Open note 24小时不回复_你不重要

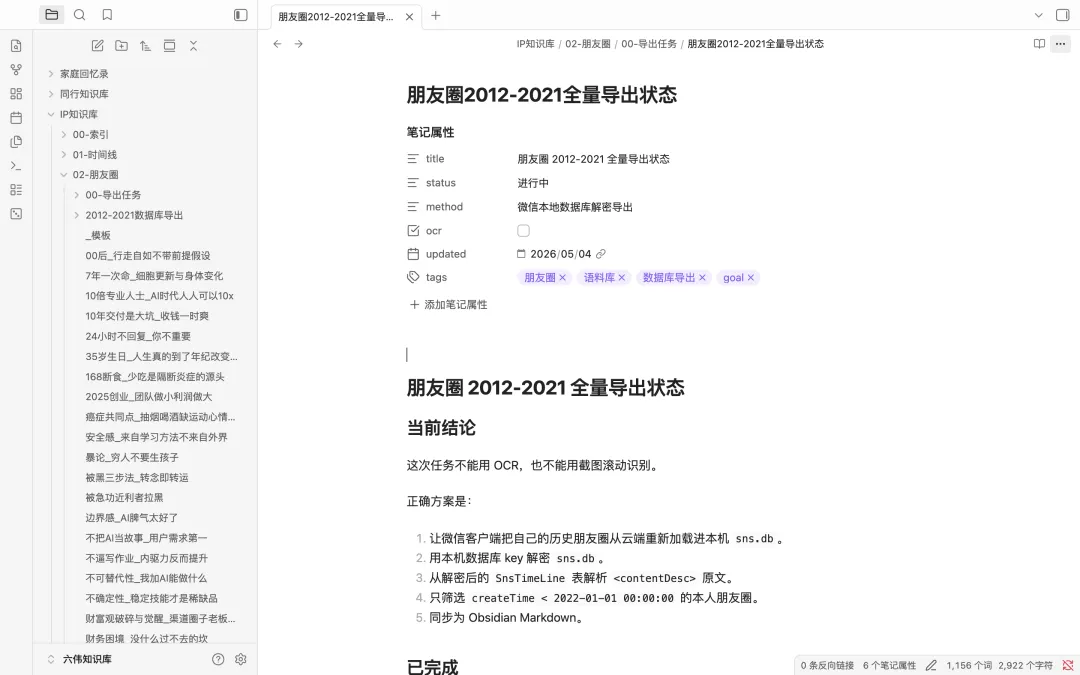point(138,336)
